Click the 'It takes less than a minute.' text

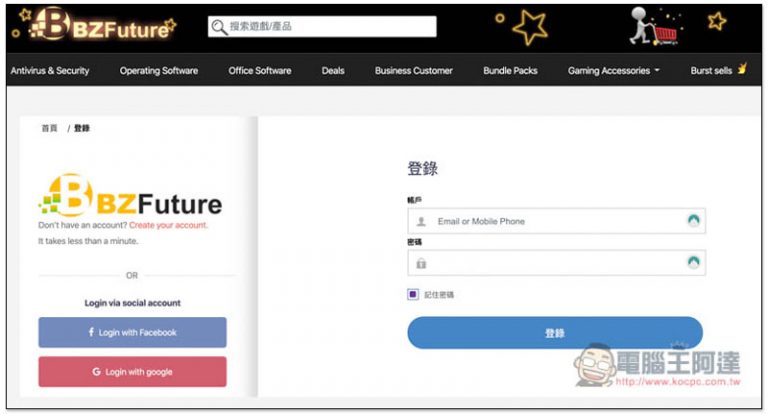(88, 241)
